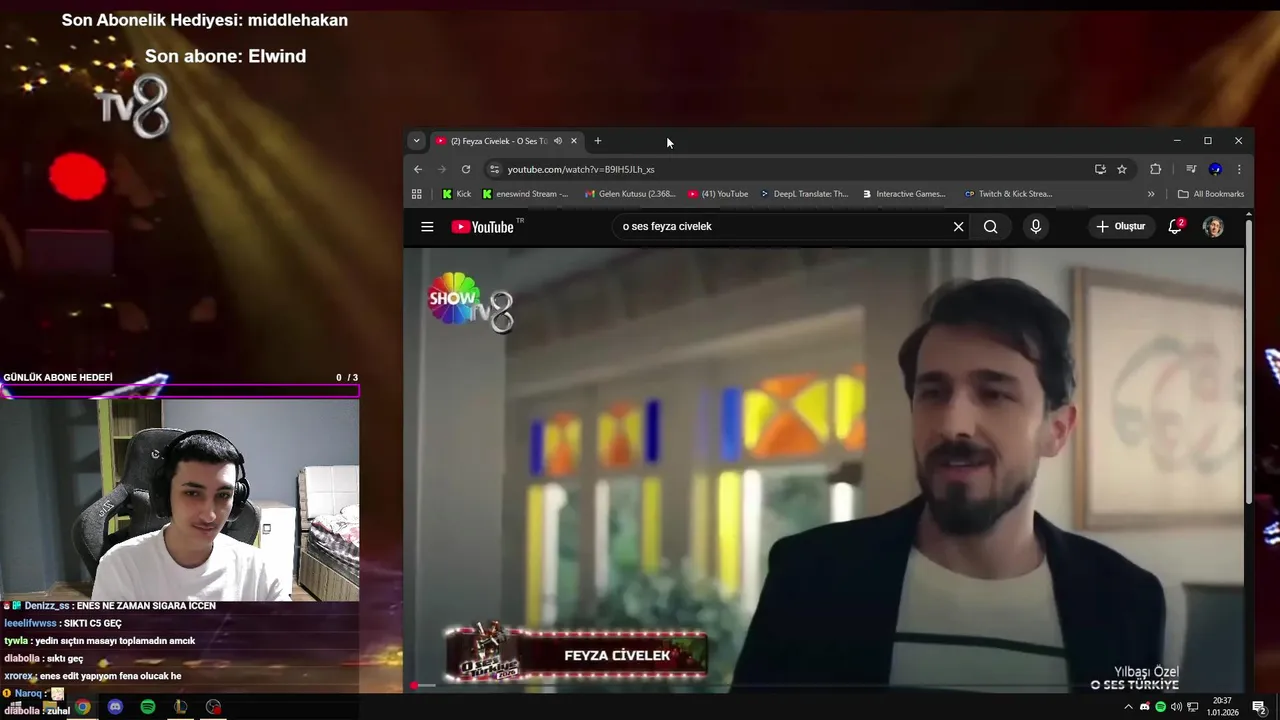1280x720 pixels.
Task: Open Discord from the taskbar
Action: pos(115,707)
